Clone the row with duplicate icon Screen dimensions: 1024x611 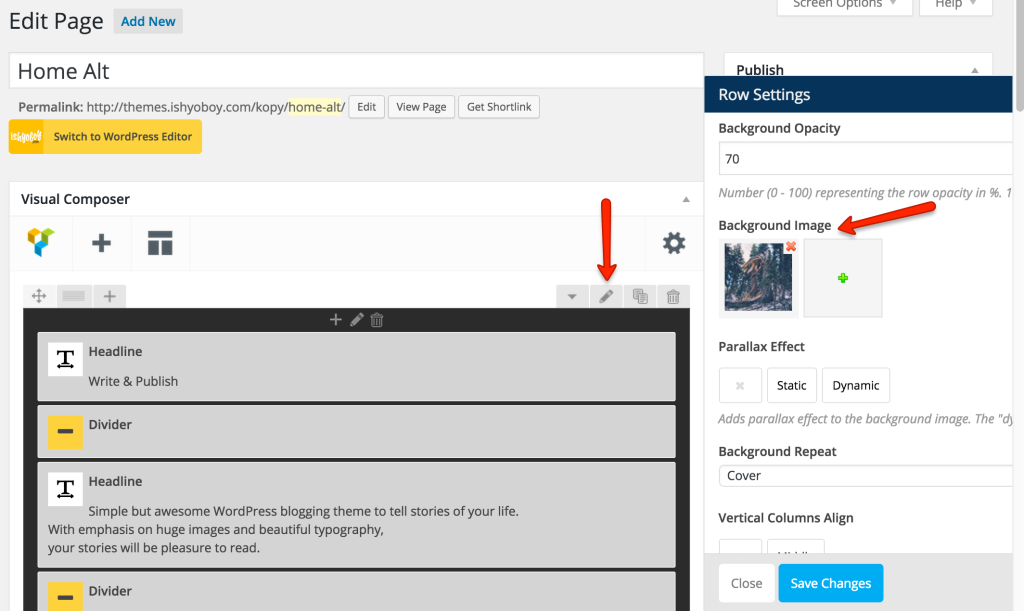point(640,296)
